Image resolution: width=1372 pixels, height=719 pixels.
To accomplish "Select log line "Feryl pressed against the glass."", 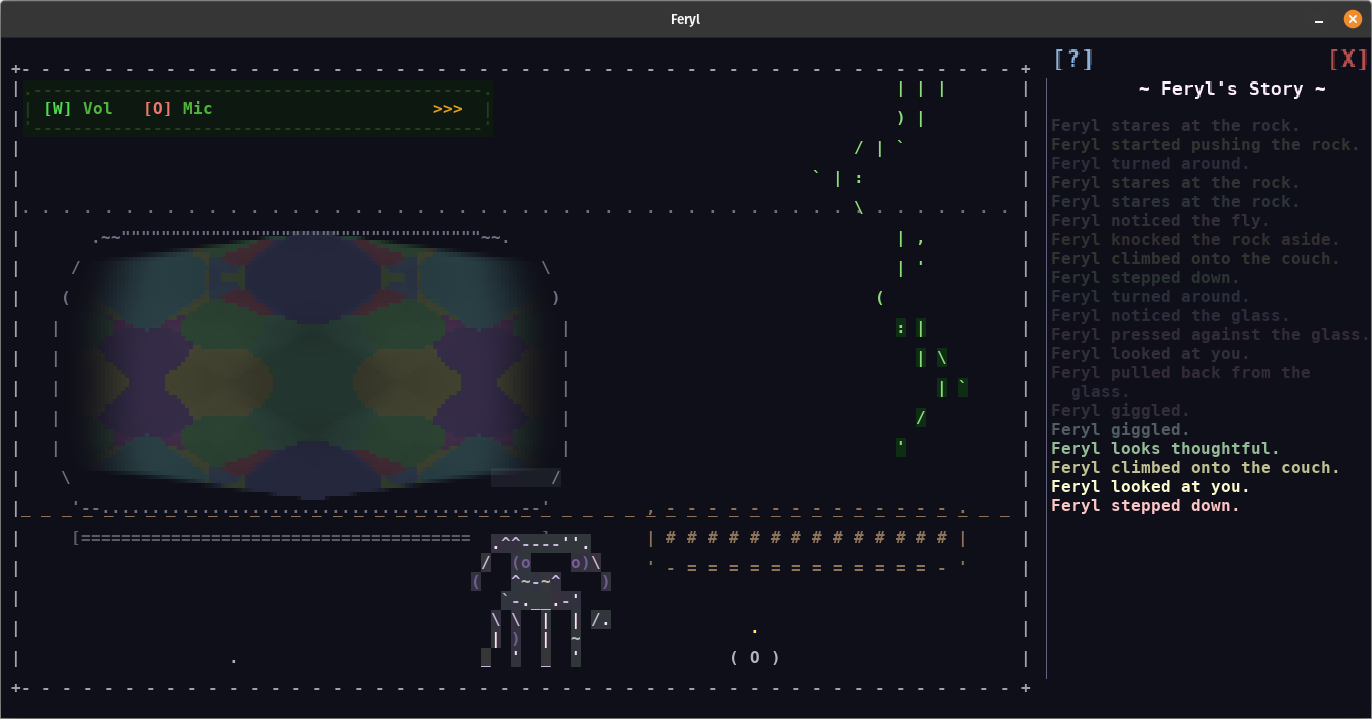I will click(1210, 335).
